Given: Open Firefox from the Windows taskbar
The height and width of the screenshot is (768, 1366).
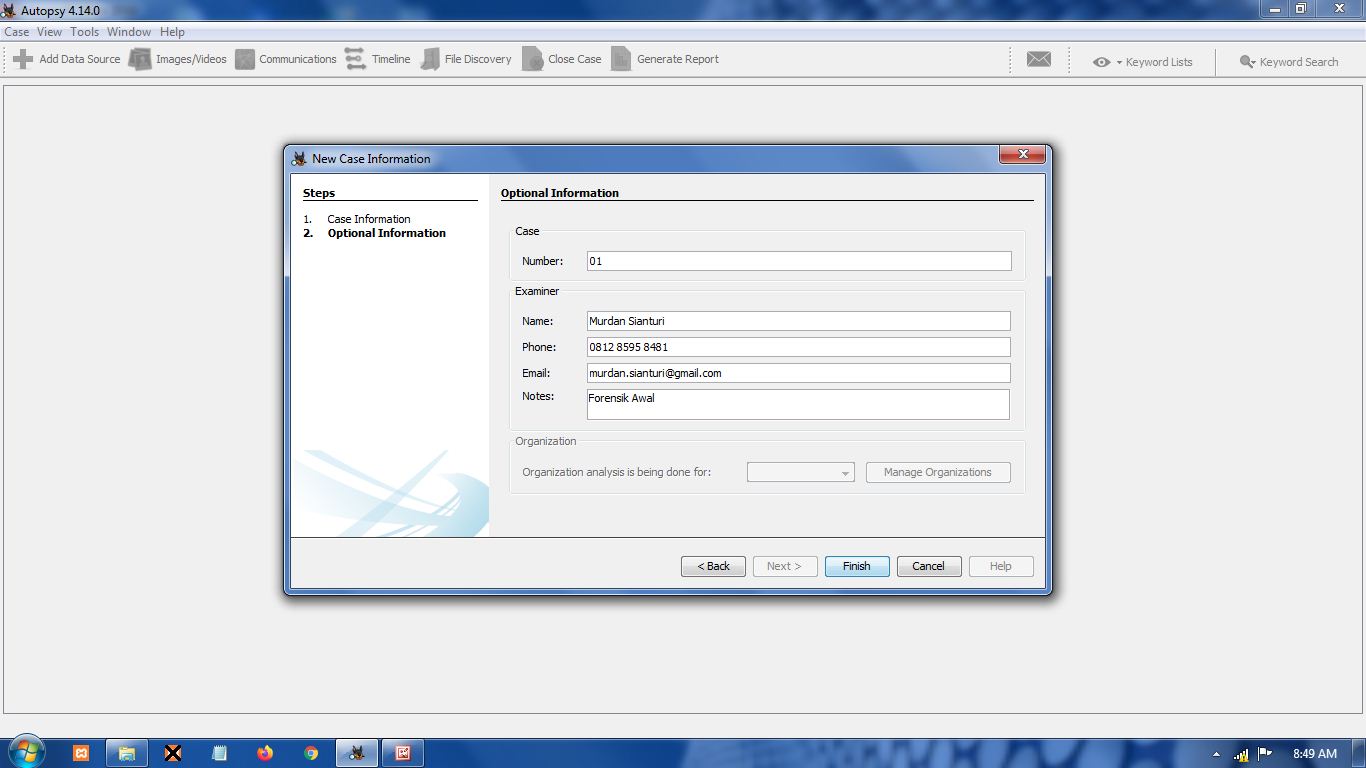Looking at the screenshot, I should (265, 753).
